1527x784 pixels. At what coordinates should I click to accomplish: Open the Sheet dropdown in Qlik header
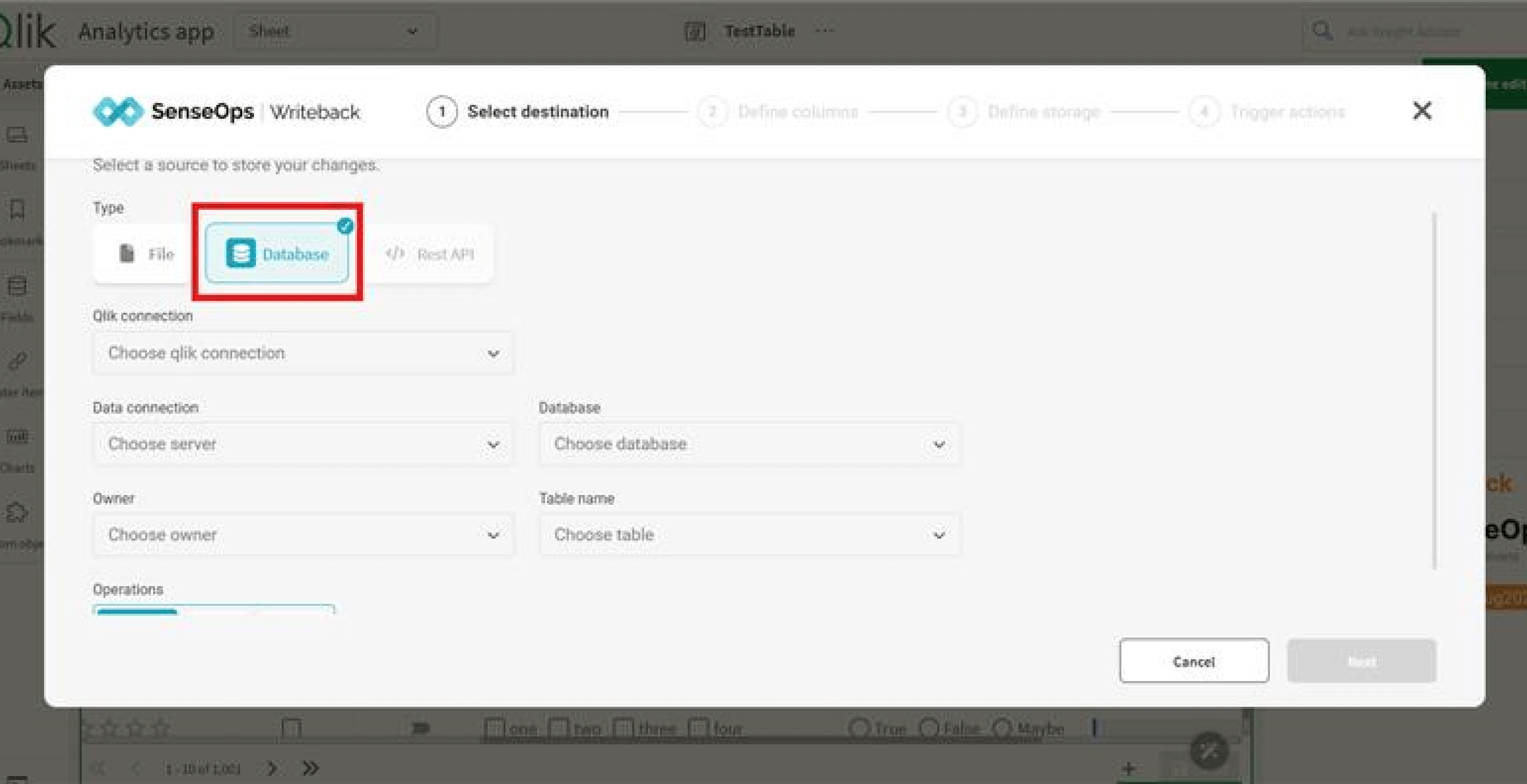pyautogui.click(x=336, y=31)
